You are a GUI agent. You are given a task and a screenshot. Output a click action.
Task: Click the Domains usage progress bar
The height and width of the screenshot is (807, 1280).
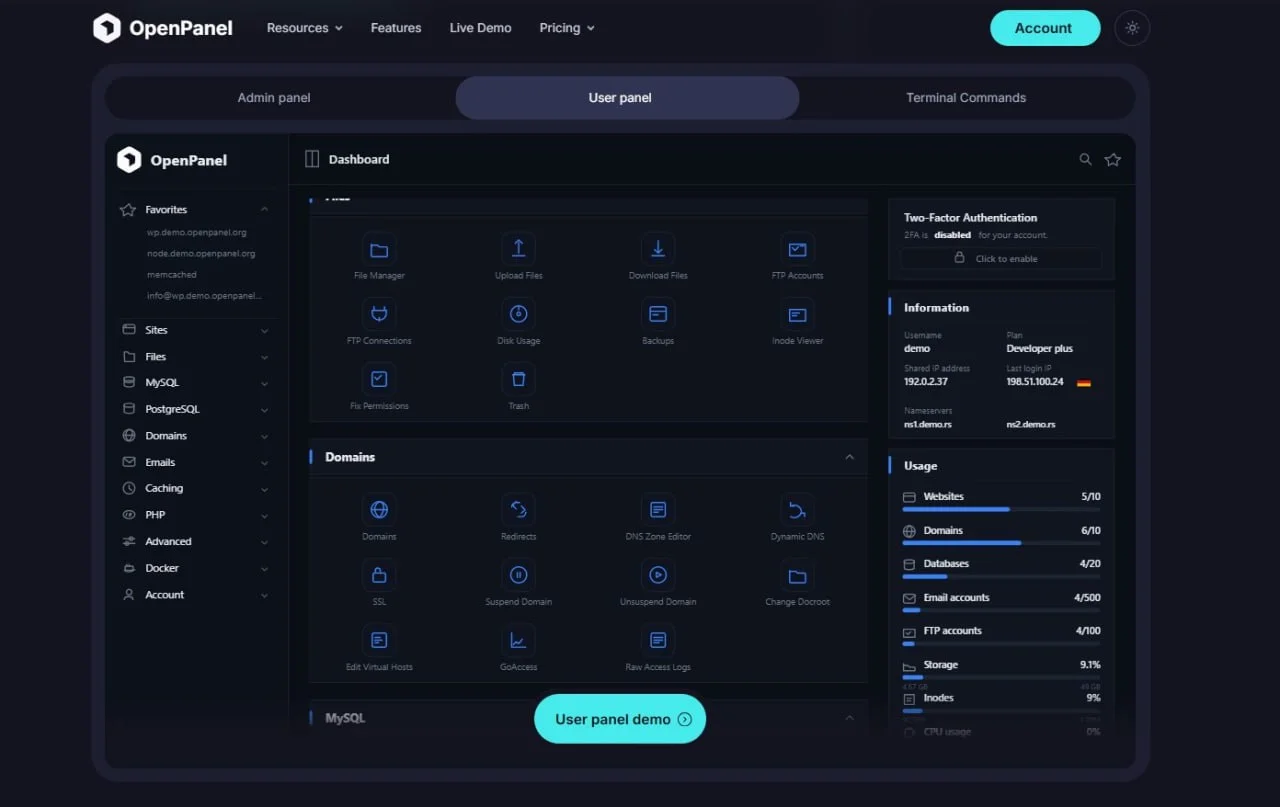pyautogui.click(x=1001, y=543)
